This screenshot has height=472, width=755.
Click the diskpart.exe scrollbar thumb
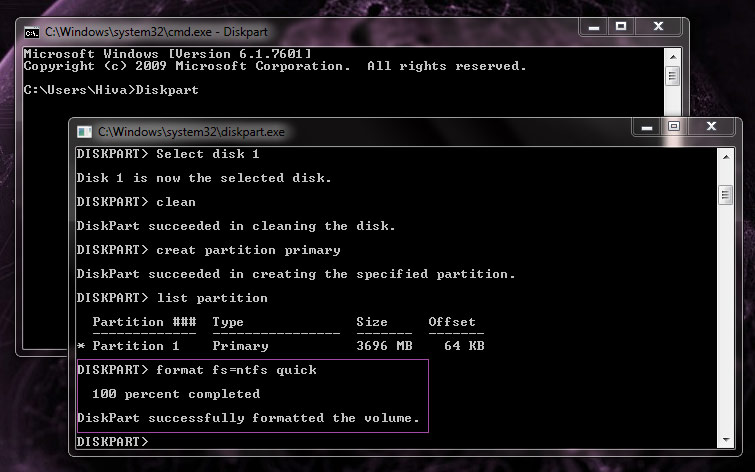click(x=727, y=194)
